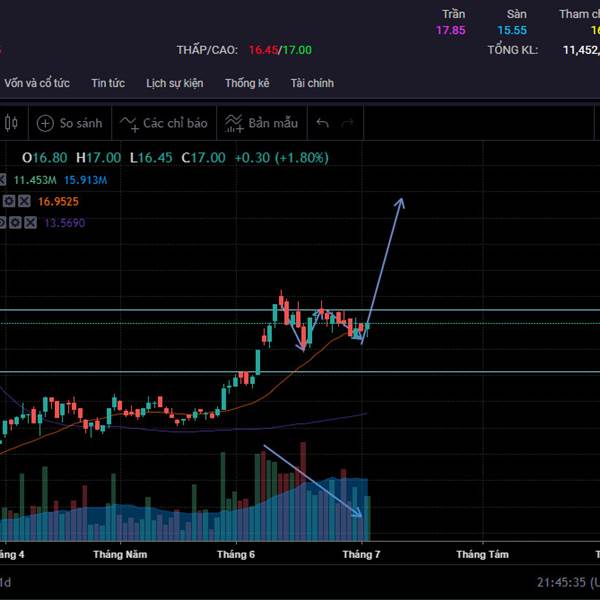600x600 pixels.
Task: Click the Sàn floor price 15.55
Action: click(512, 30)
